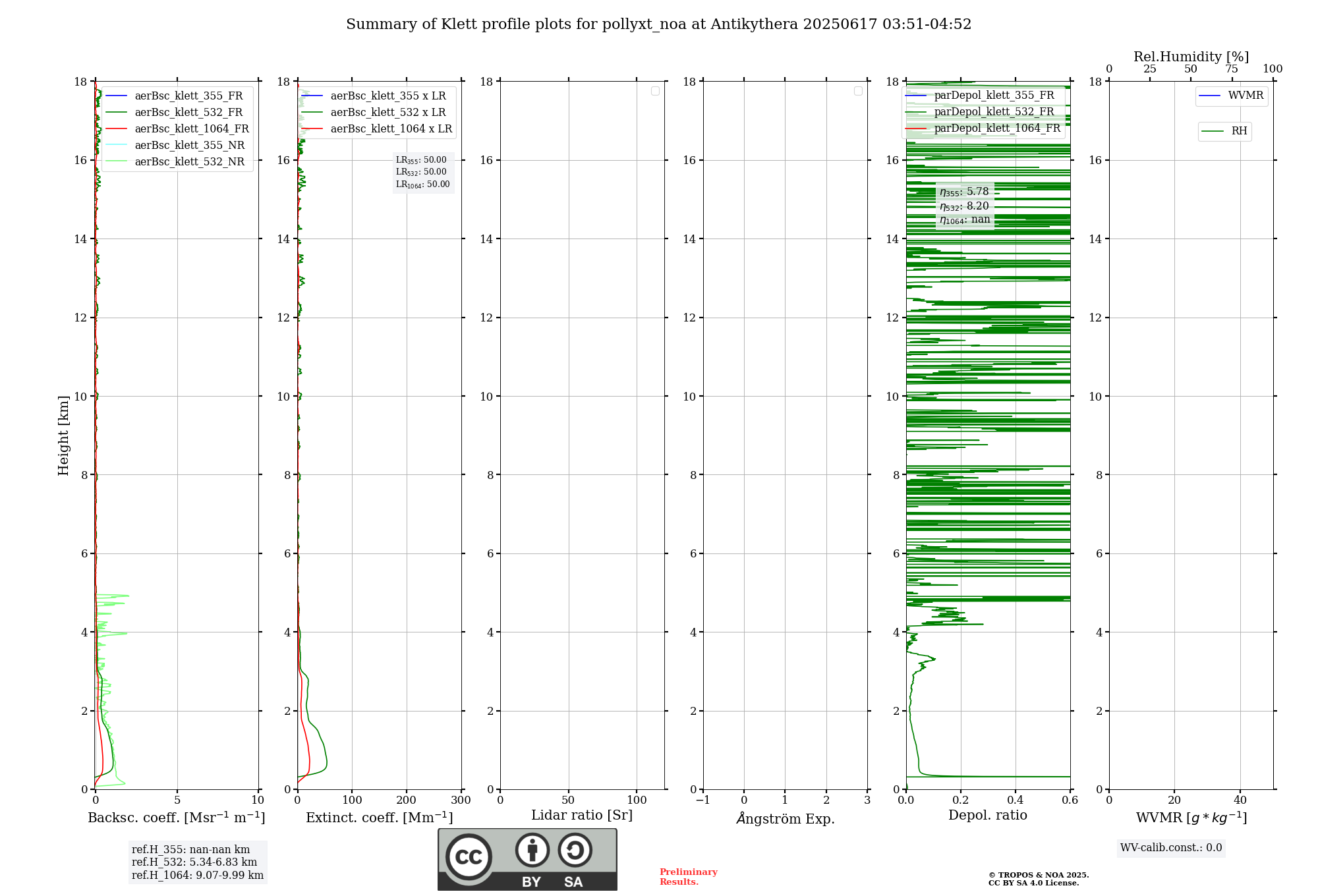Click legend entry aerBsc_klett_1064 x LR

coord(377,128)
